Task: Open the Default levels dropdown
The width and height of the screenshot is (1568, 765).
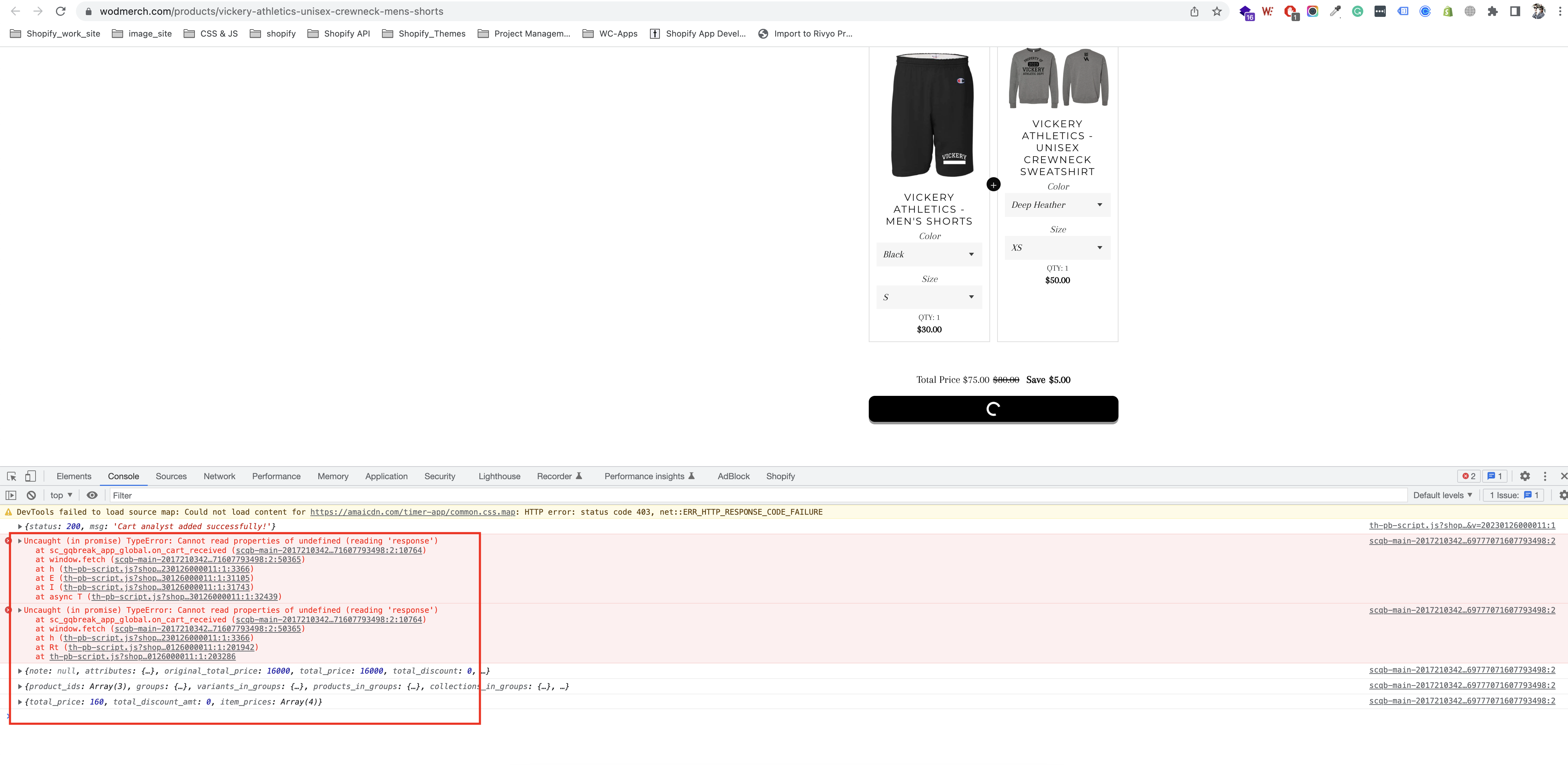Action: [x=1442, y=495]
